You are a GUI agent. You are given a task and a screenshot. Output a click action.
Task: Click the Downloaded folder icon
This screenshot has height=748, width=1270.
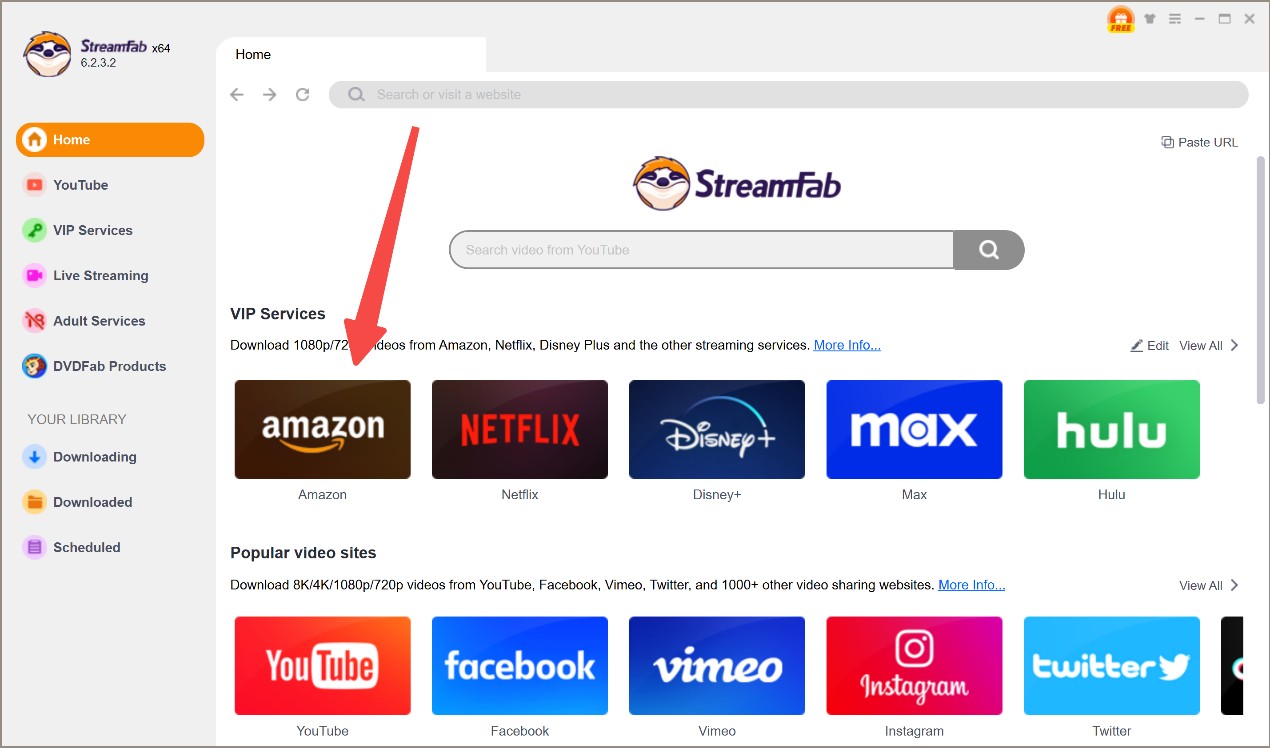pyautogui.click(x=35, y=502)
